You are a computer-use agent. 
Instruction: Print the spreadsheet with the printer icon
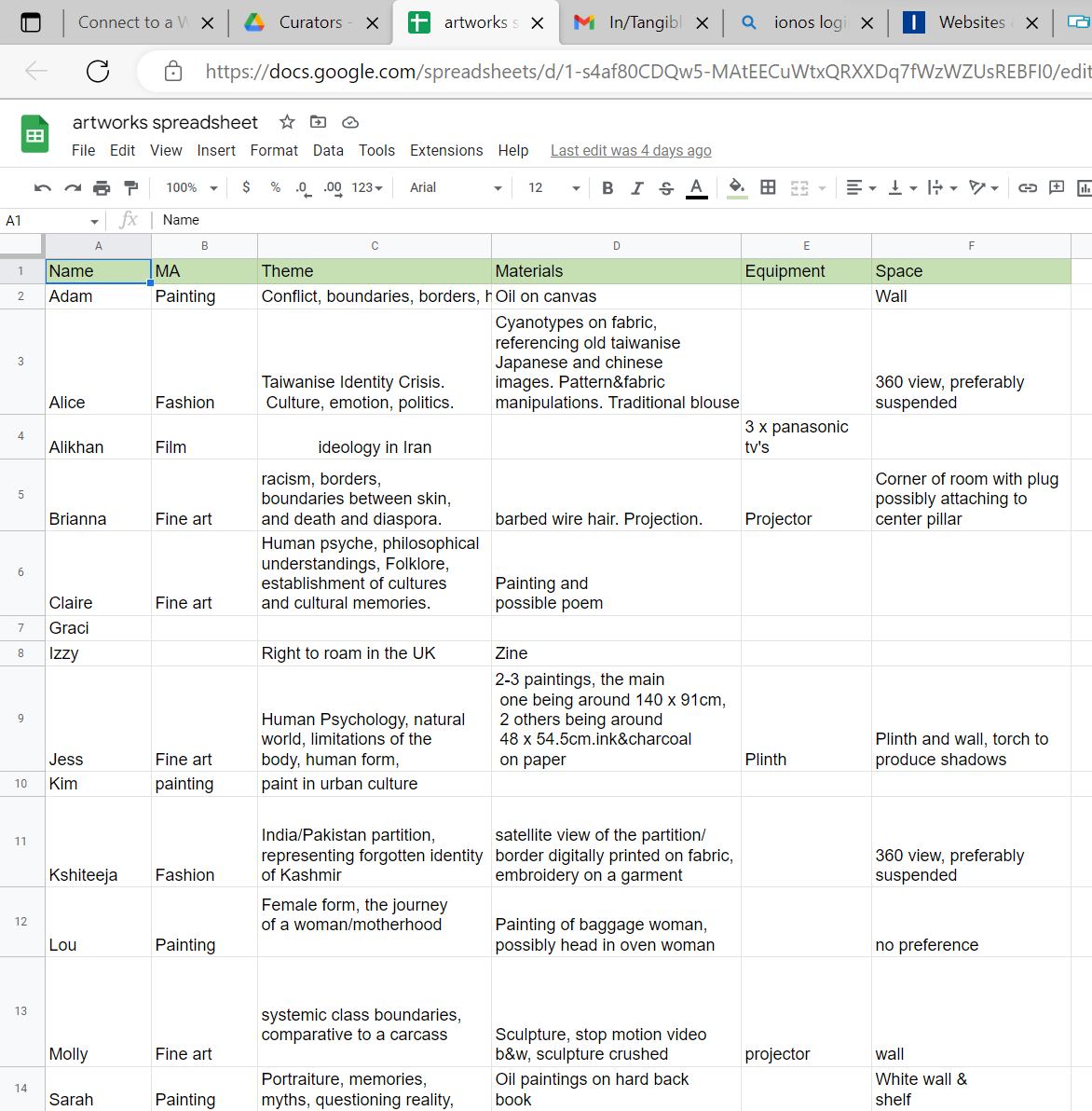(102, 187)
